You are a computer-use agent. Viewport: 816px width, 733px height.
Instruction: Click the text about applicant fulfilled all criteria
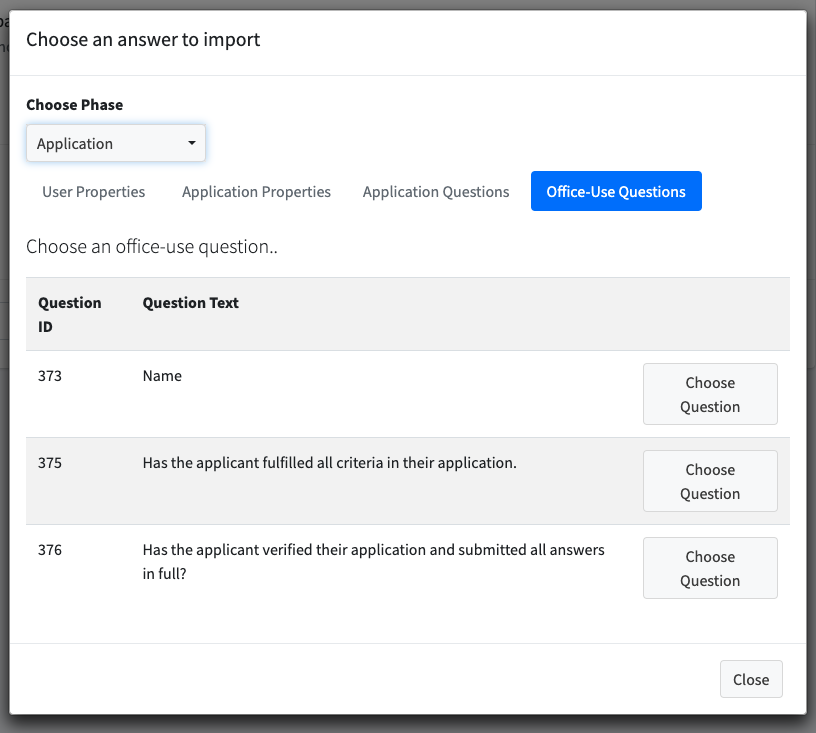329,462
